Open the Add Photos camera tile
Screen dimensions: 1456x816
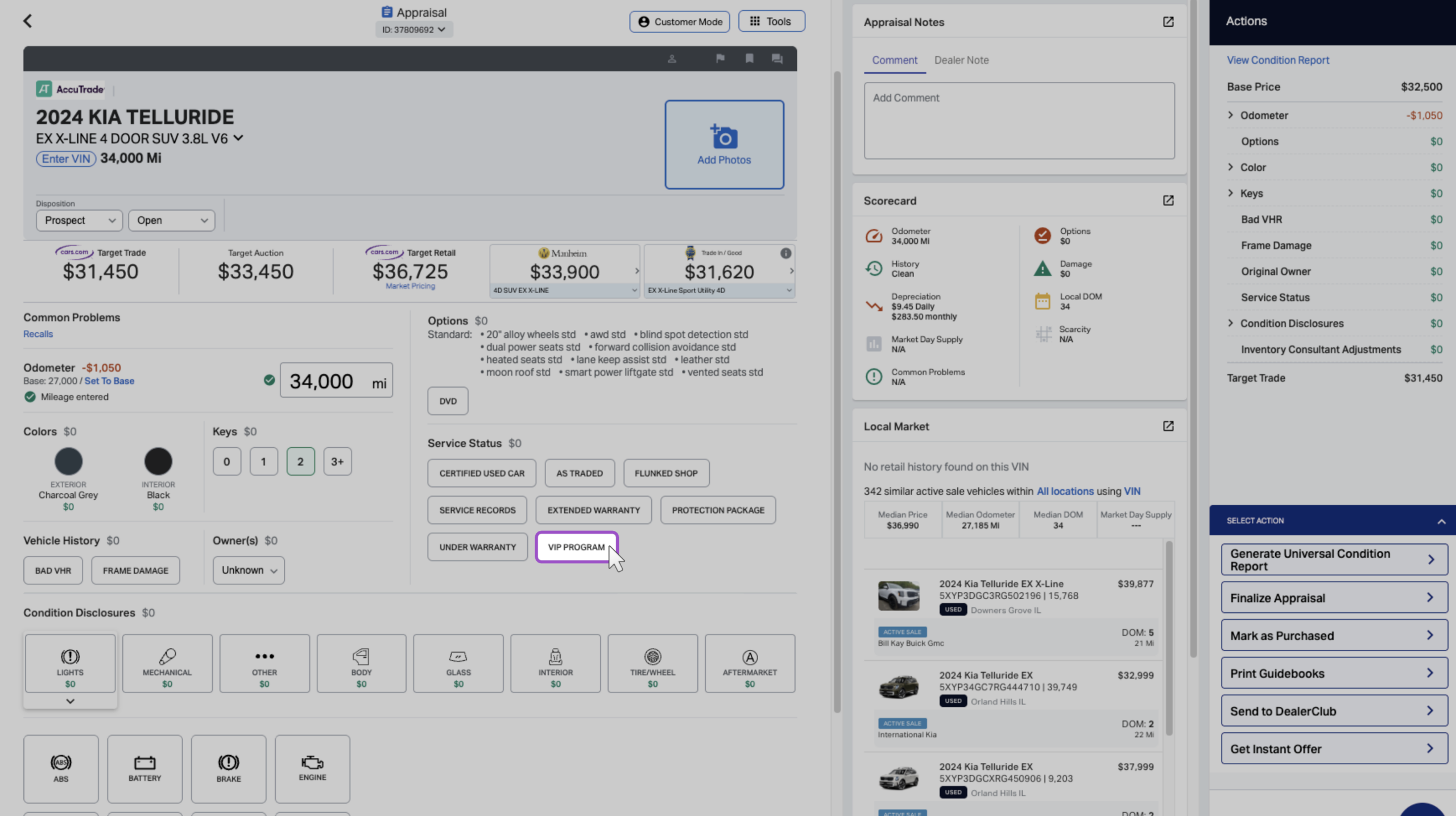[724, 145]
